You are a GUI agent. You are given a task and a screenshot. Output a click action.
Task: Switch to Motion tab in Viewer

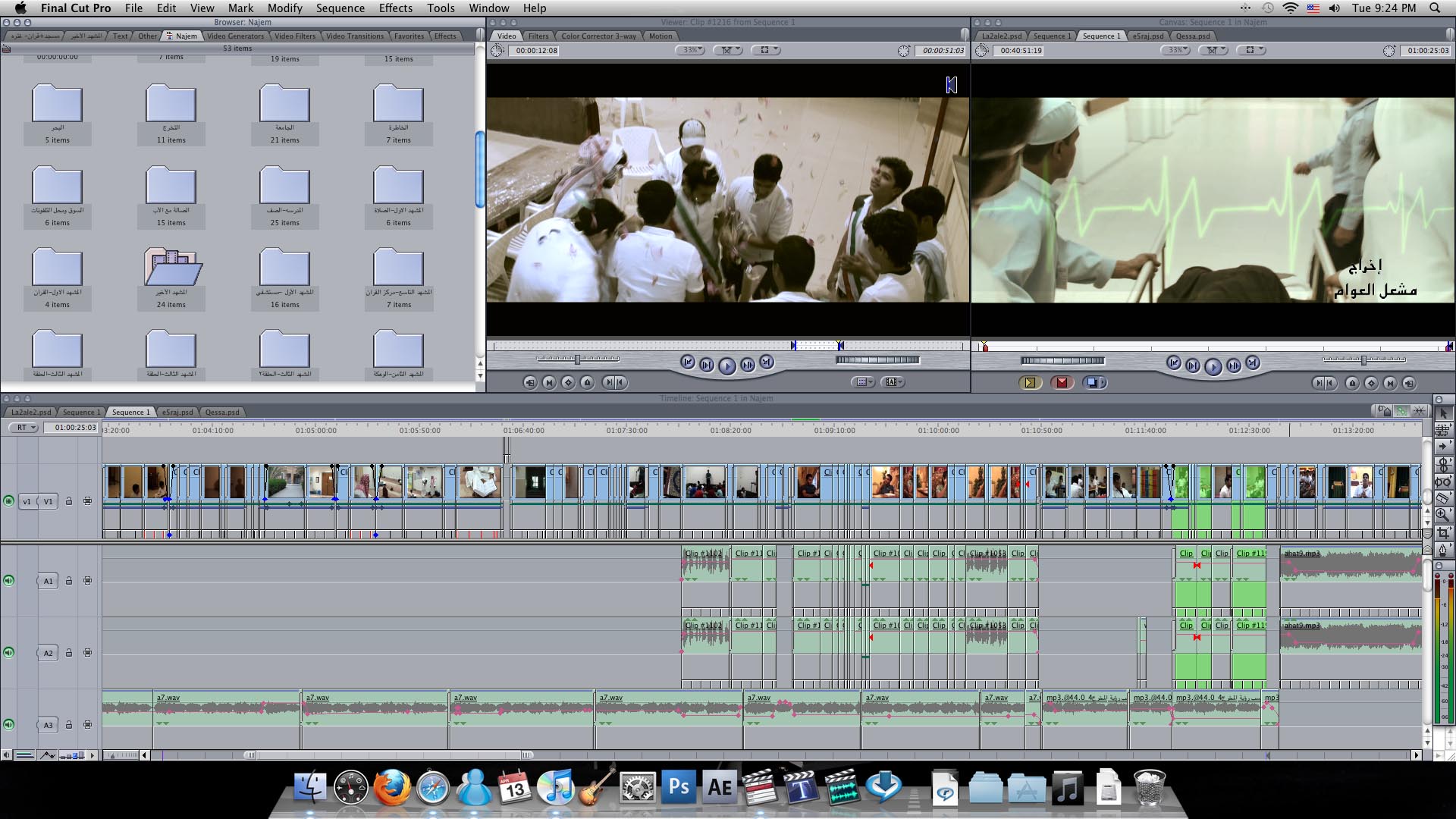point(660,36)
